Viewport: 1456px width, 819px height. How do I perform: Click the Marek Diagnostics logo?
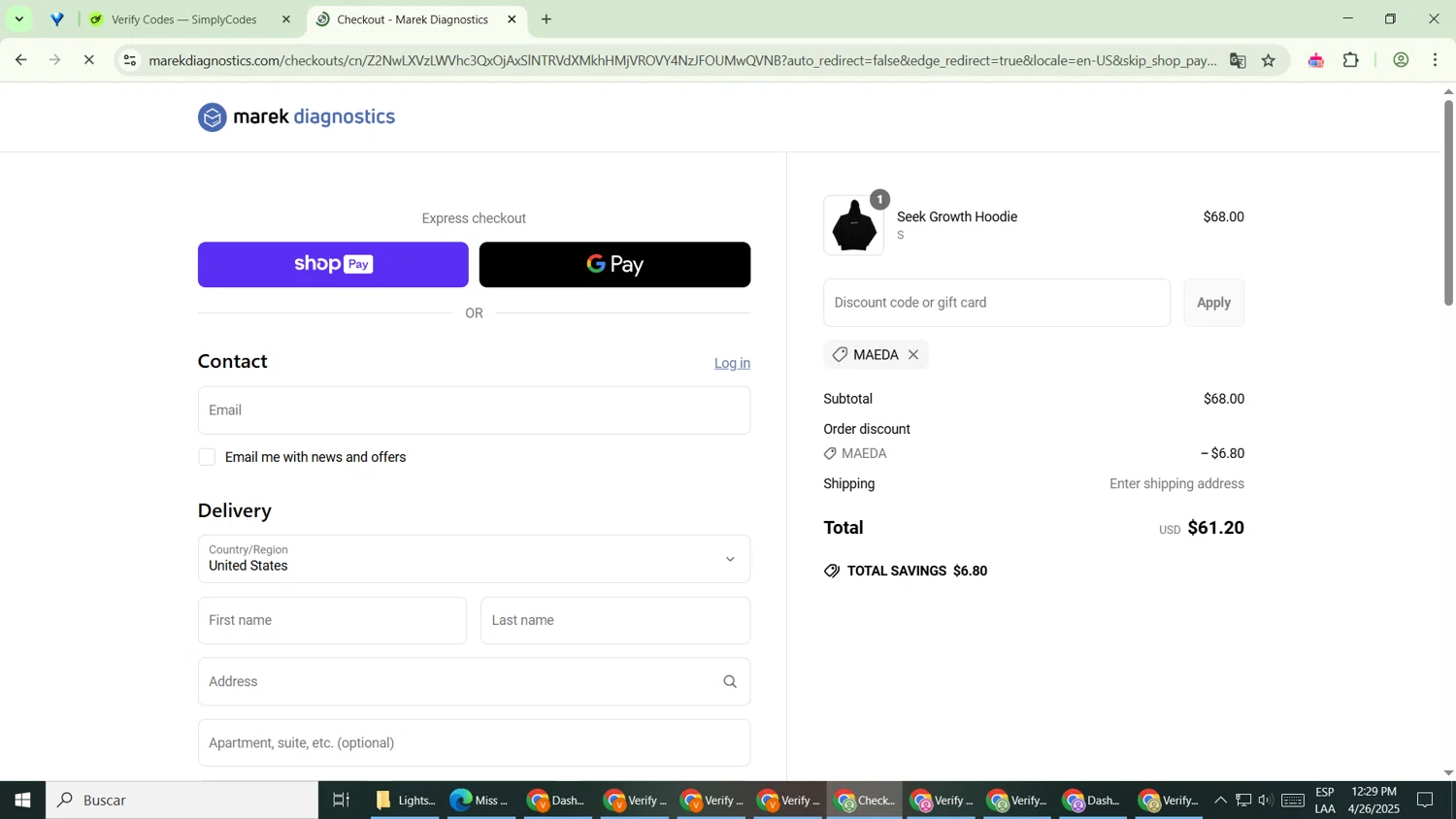(x=297, y=117)
